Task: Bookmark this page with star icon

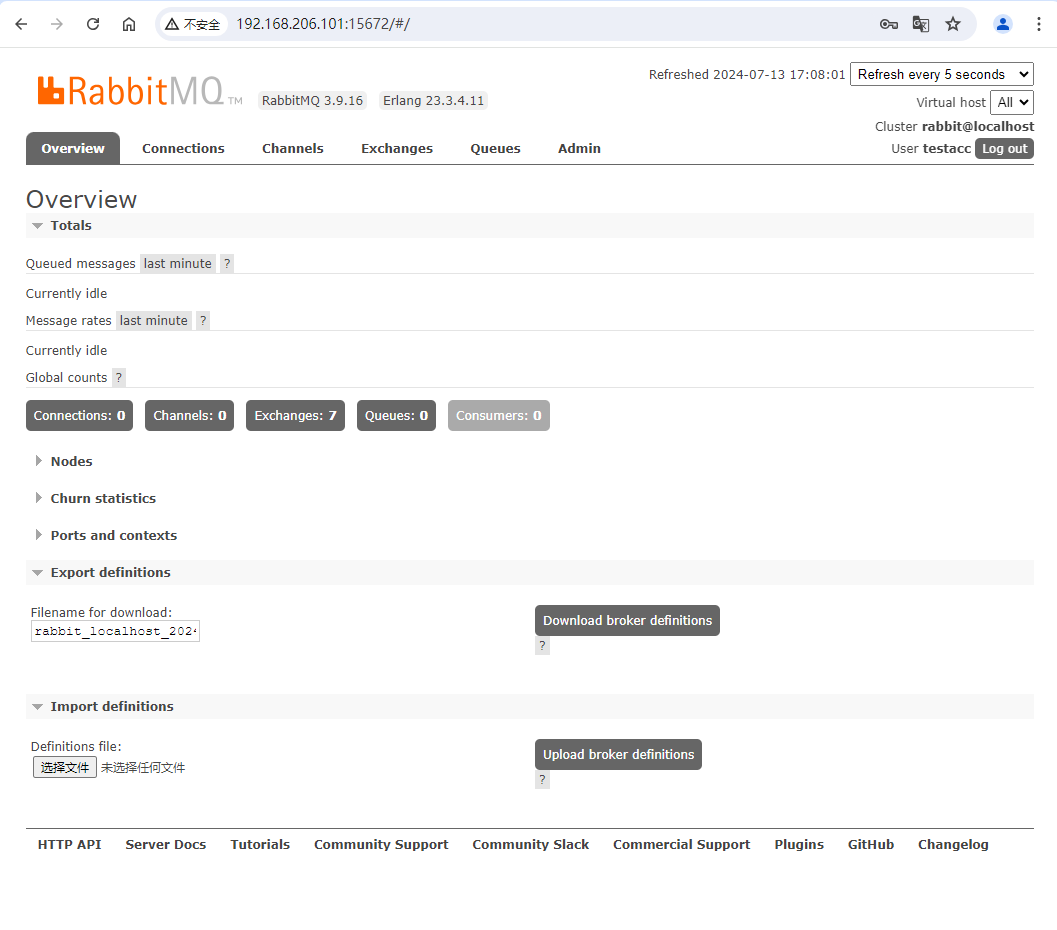Action: (x=953, y=24)
